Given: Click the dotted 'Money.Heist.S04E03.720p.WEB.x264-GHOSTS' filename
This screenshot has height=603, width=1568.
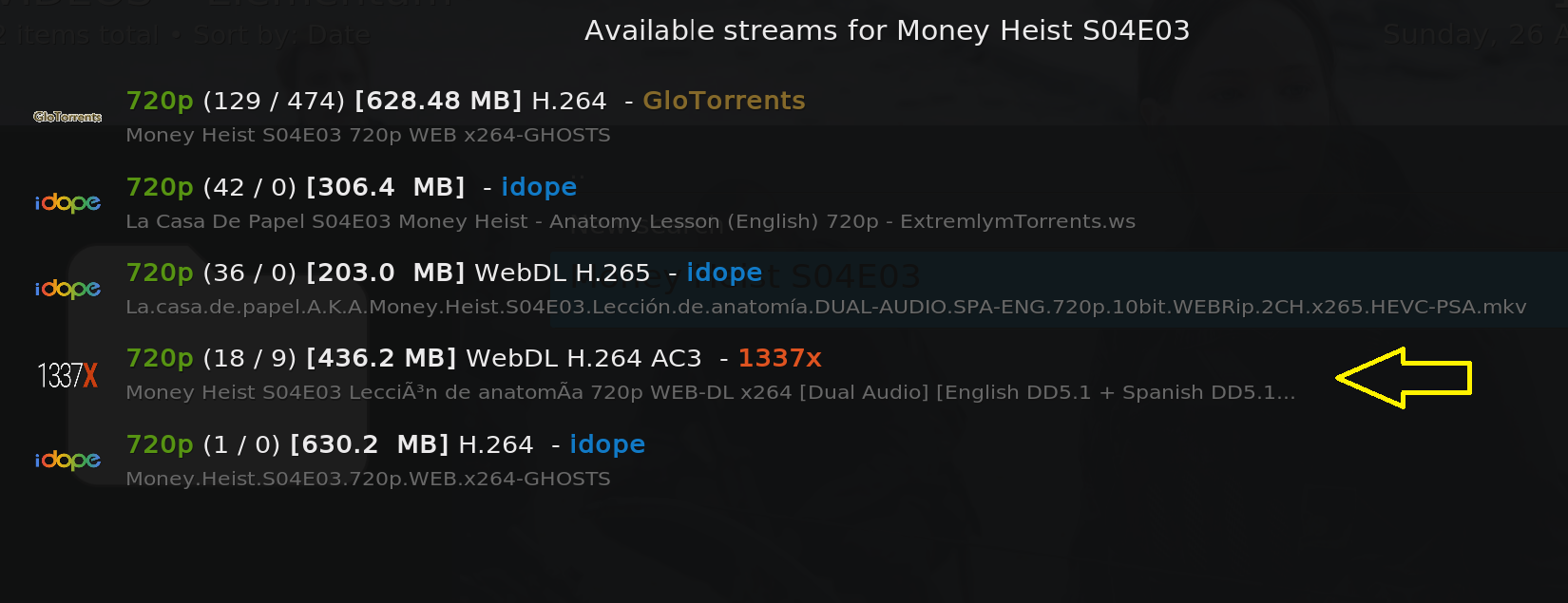Looking at the screenshot, I should [x=369, y=479].
